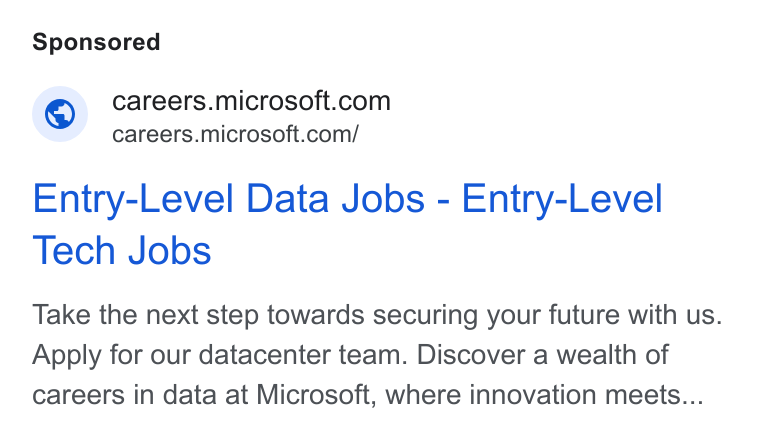The height and width of the screenshot is (438, 760).
Task: Click the blue globe favicon icon
Action: pyautogui.click(x=60, y=114)
